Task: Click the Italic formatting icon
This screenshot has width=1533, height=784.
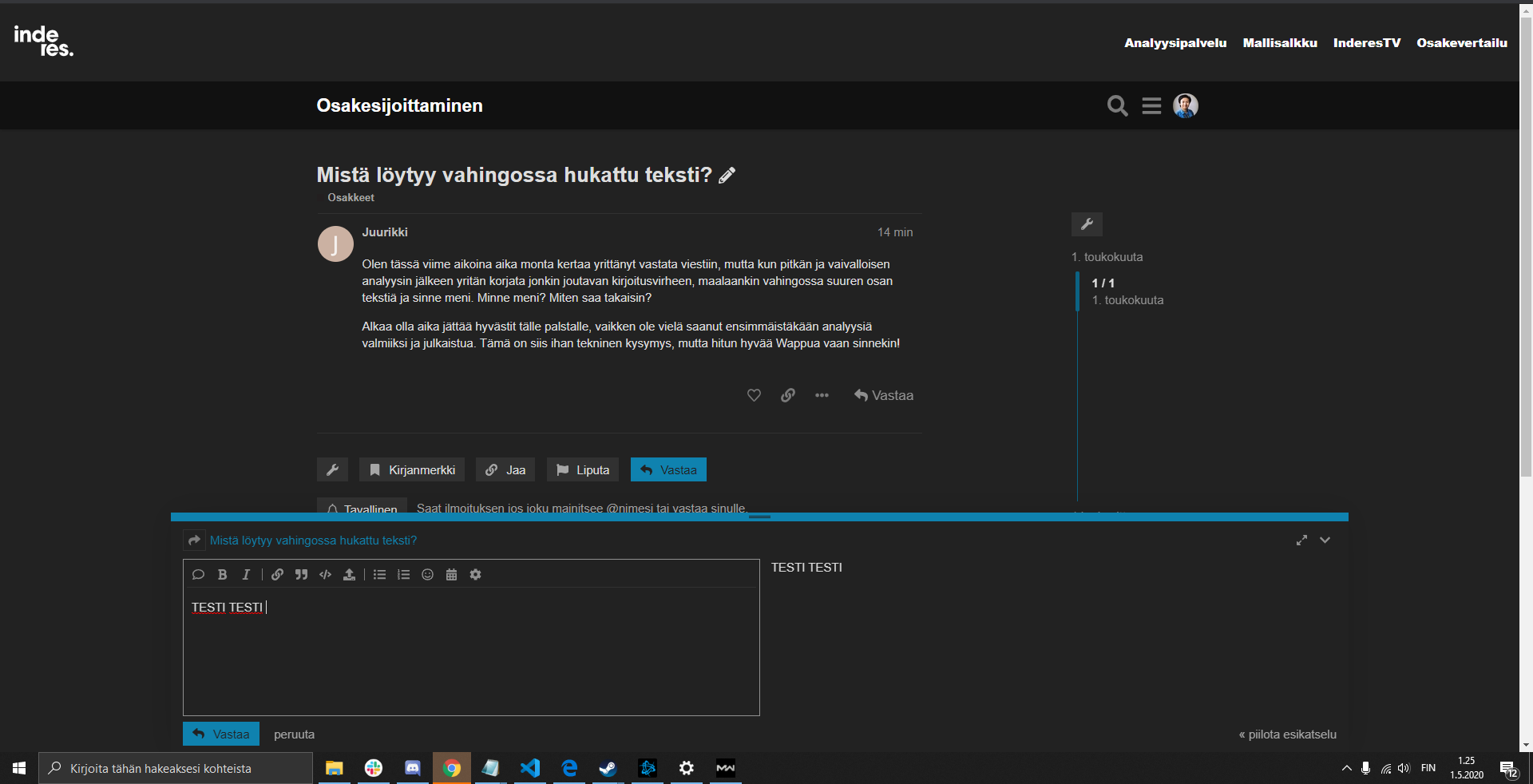Action: pos(246,575)
